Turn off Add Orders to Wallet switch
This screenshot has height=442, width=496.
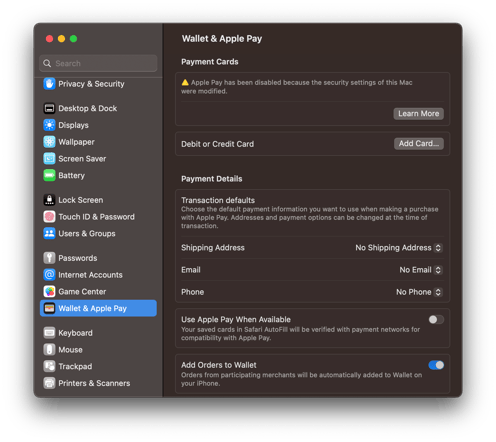[x=436, y=365]
